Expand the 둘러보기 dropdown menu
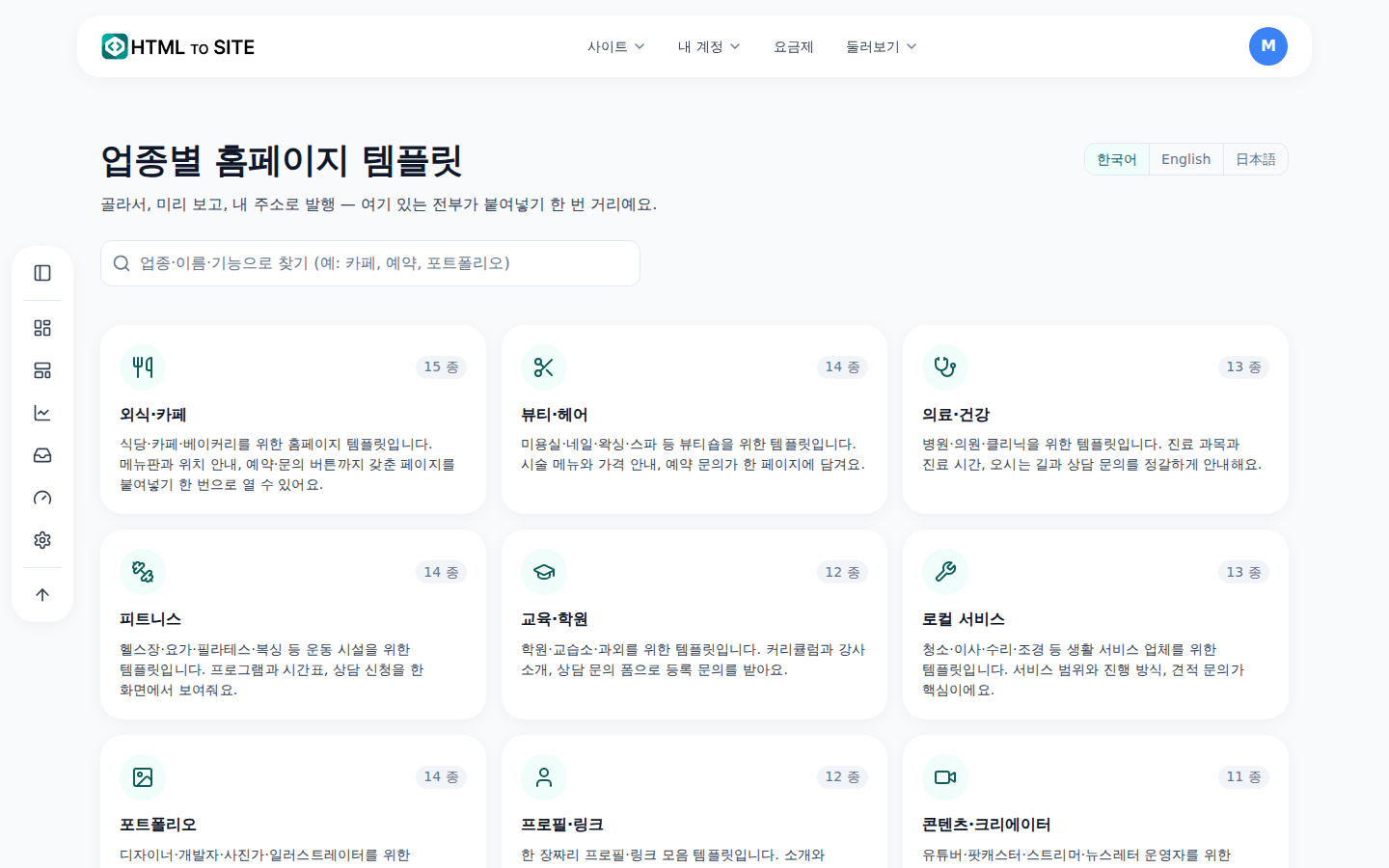 [x=882, y=46]
